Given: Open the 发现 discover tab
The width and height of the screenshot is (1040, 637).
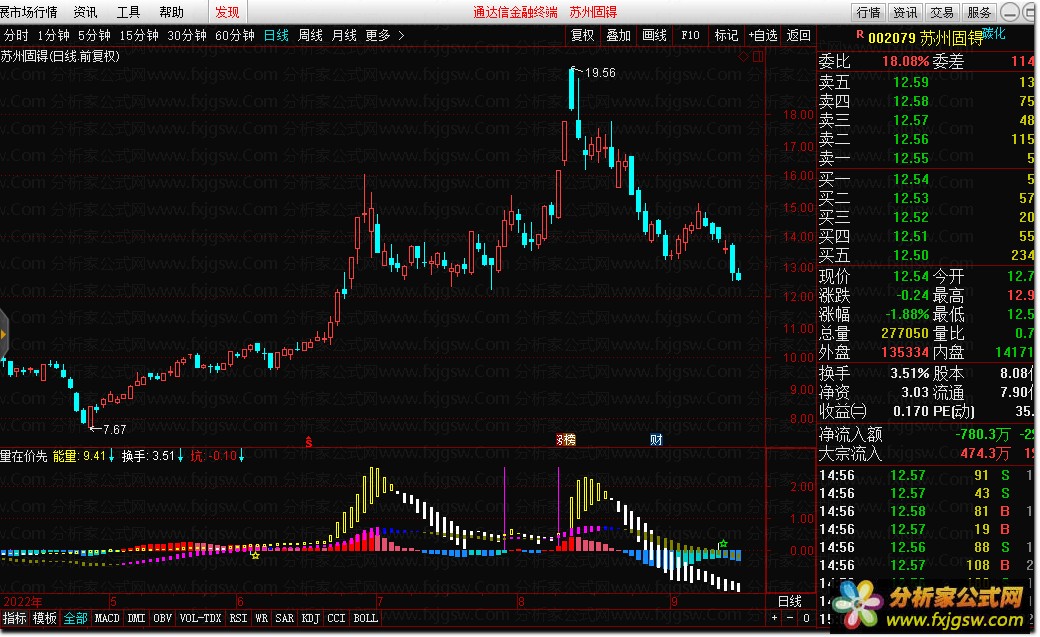Looking at the screenshot, I should coord(227,12).
